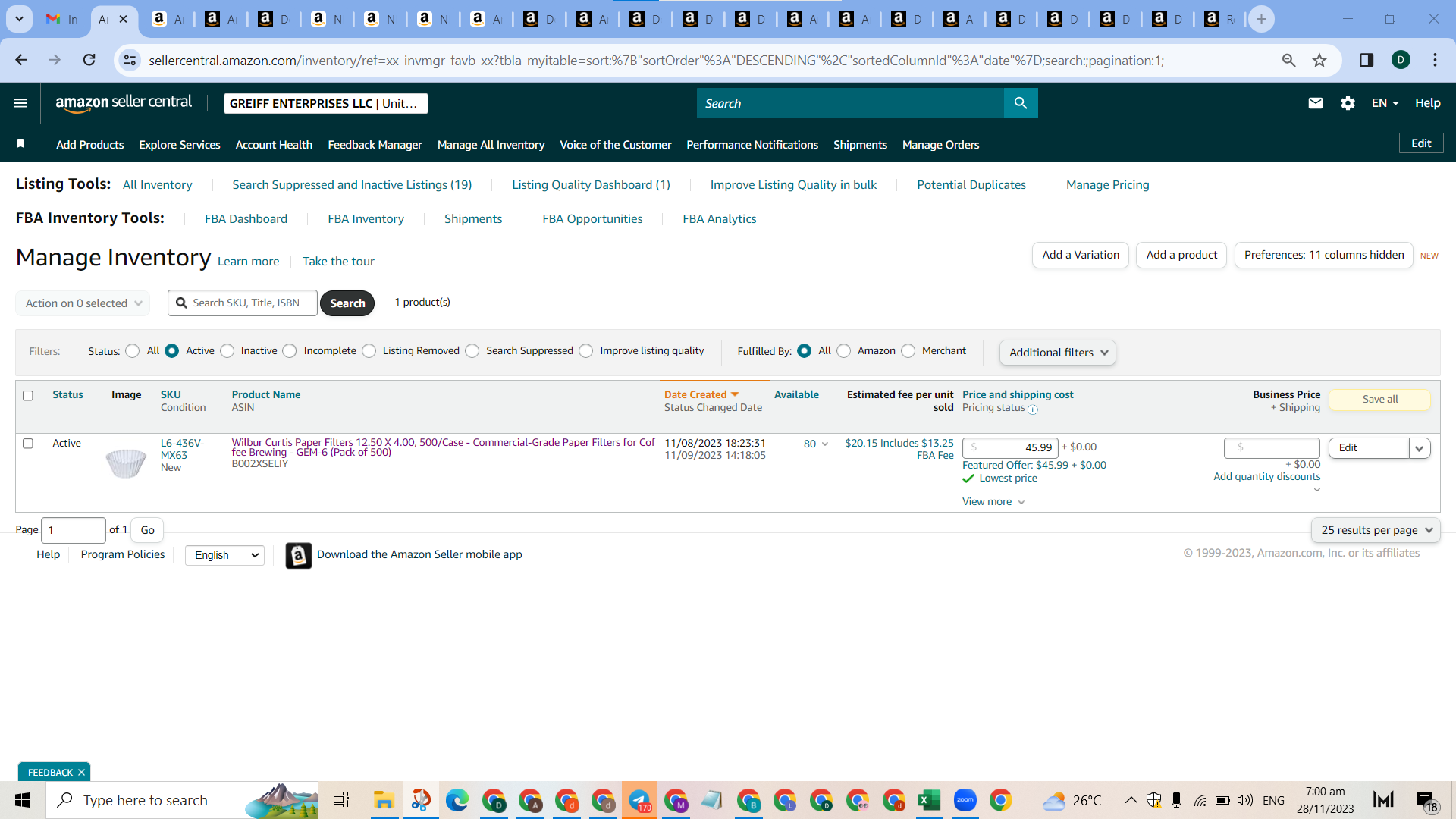Click the price input showing 45.99

[x=1010, y=448]
